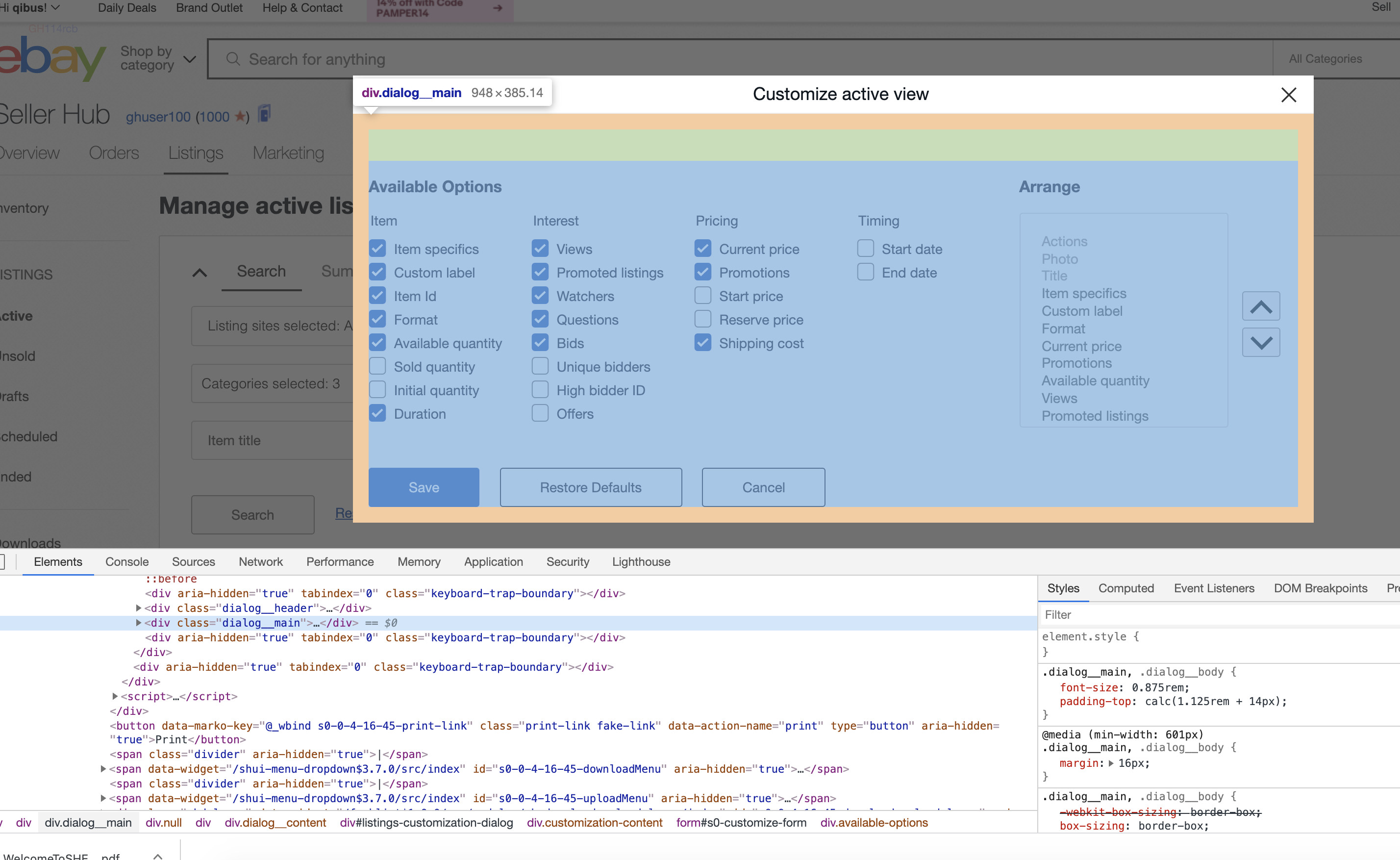Expand the dialog__header div in the Elements tree
Viewport: 1400px width, 860px height.
coord(138,607)
